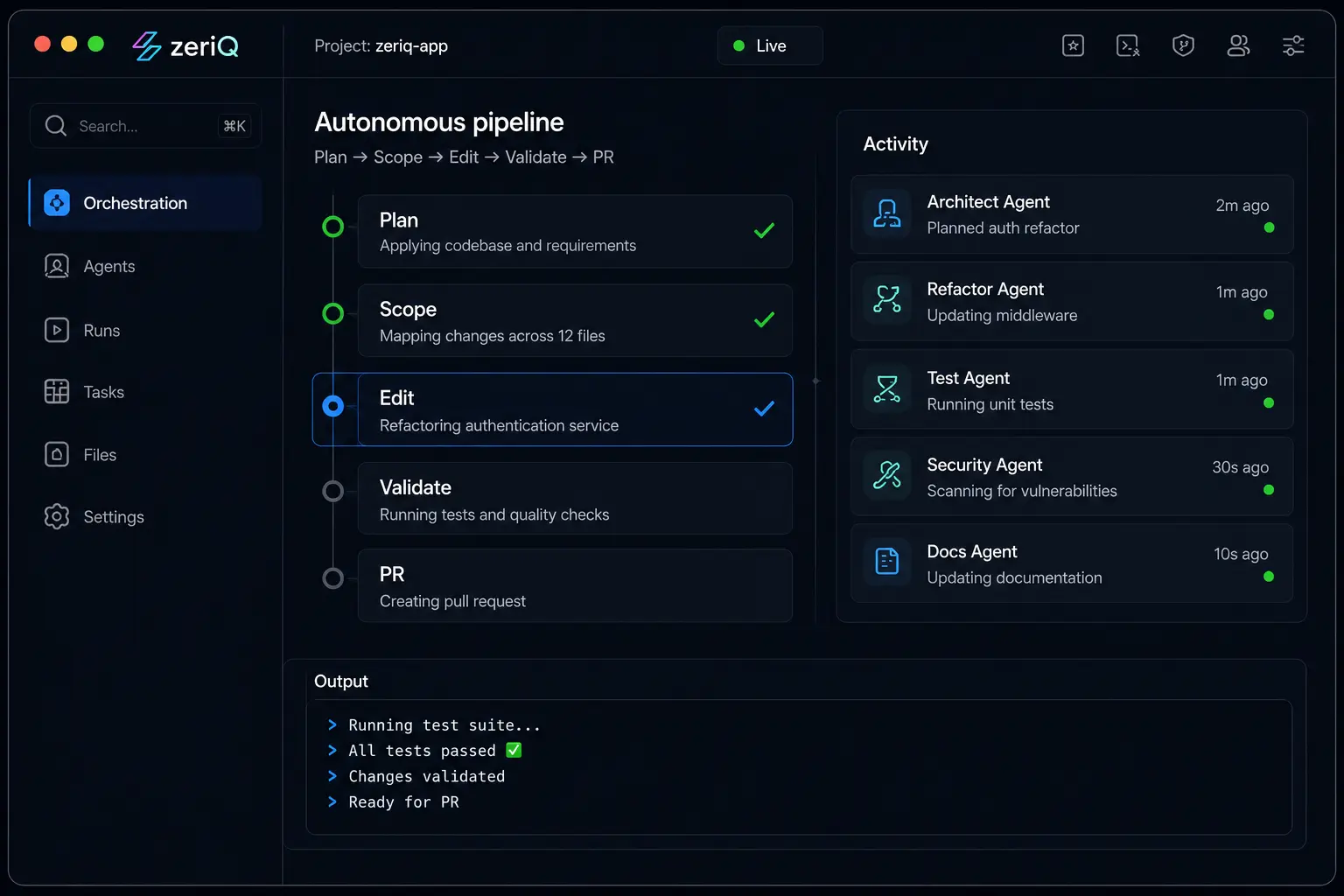This screenshot has height=896, width=1344.
Task: Click the '30s ago' timestamp
Action: click(x=1240, y=467)
